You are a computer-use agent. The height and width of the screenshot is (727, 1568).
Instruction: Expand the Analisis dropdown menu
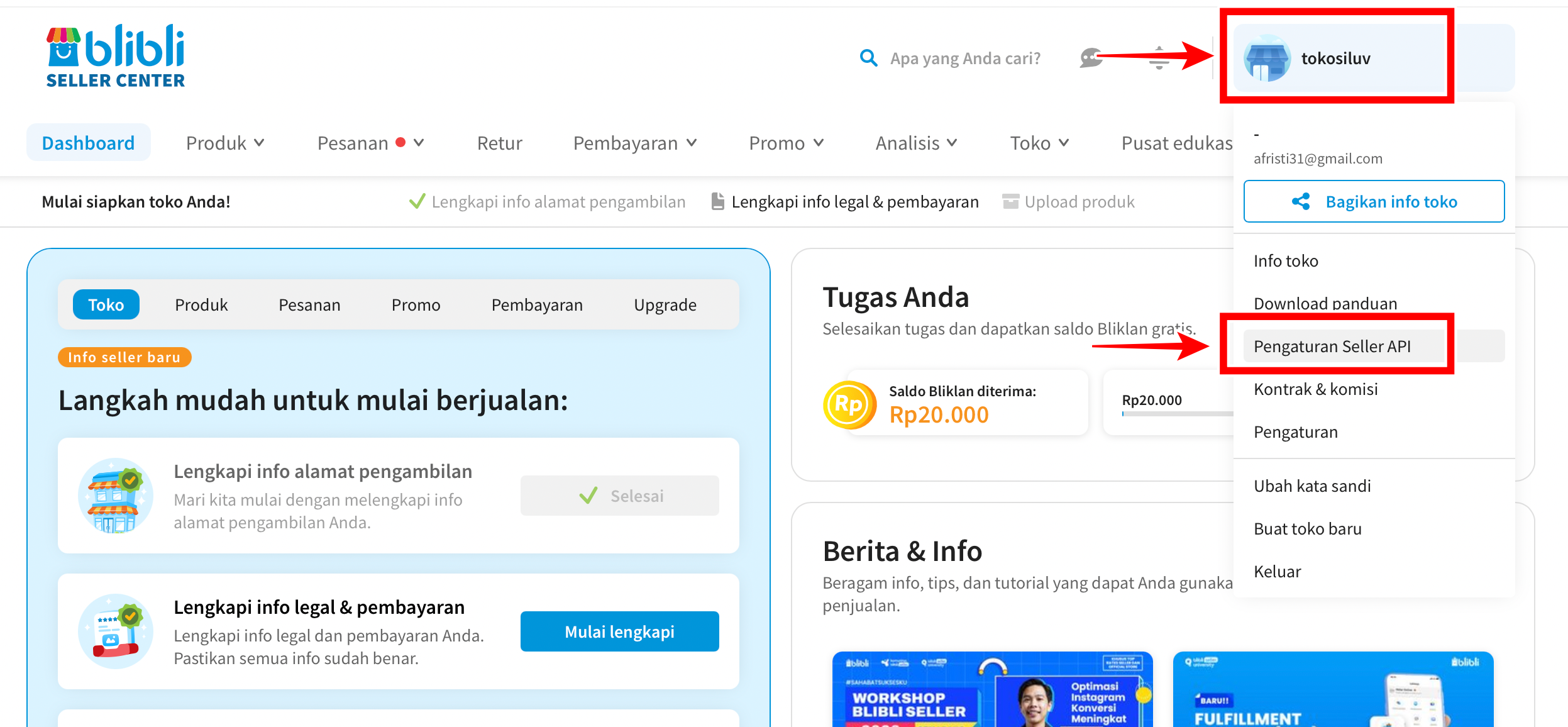(x=952, y=143)
